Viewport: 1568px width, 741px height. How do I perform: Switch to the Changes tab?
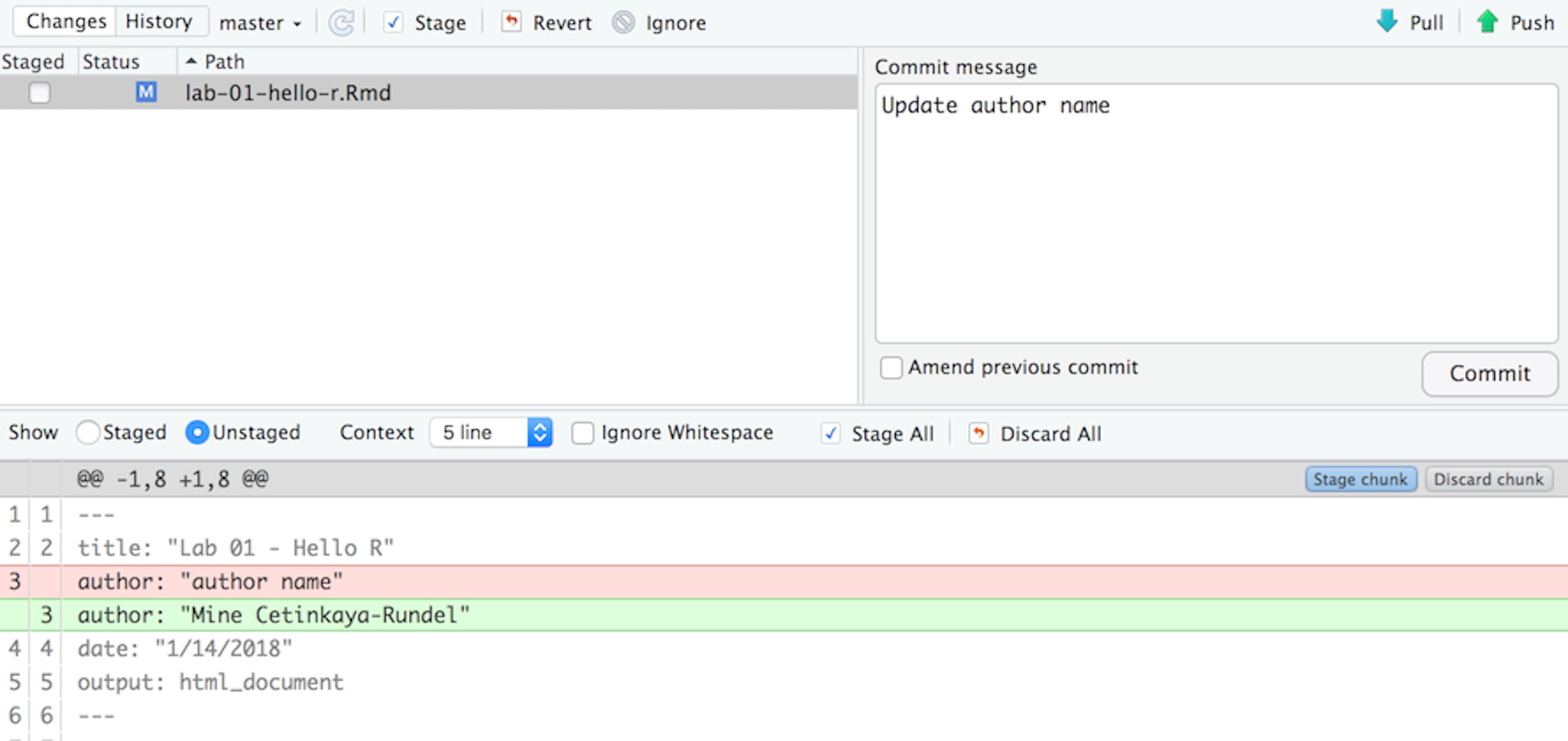coord(66,21)
